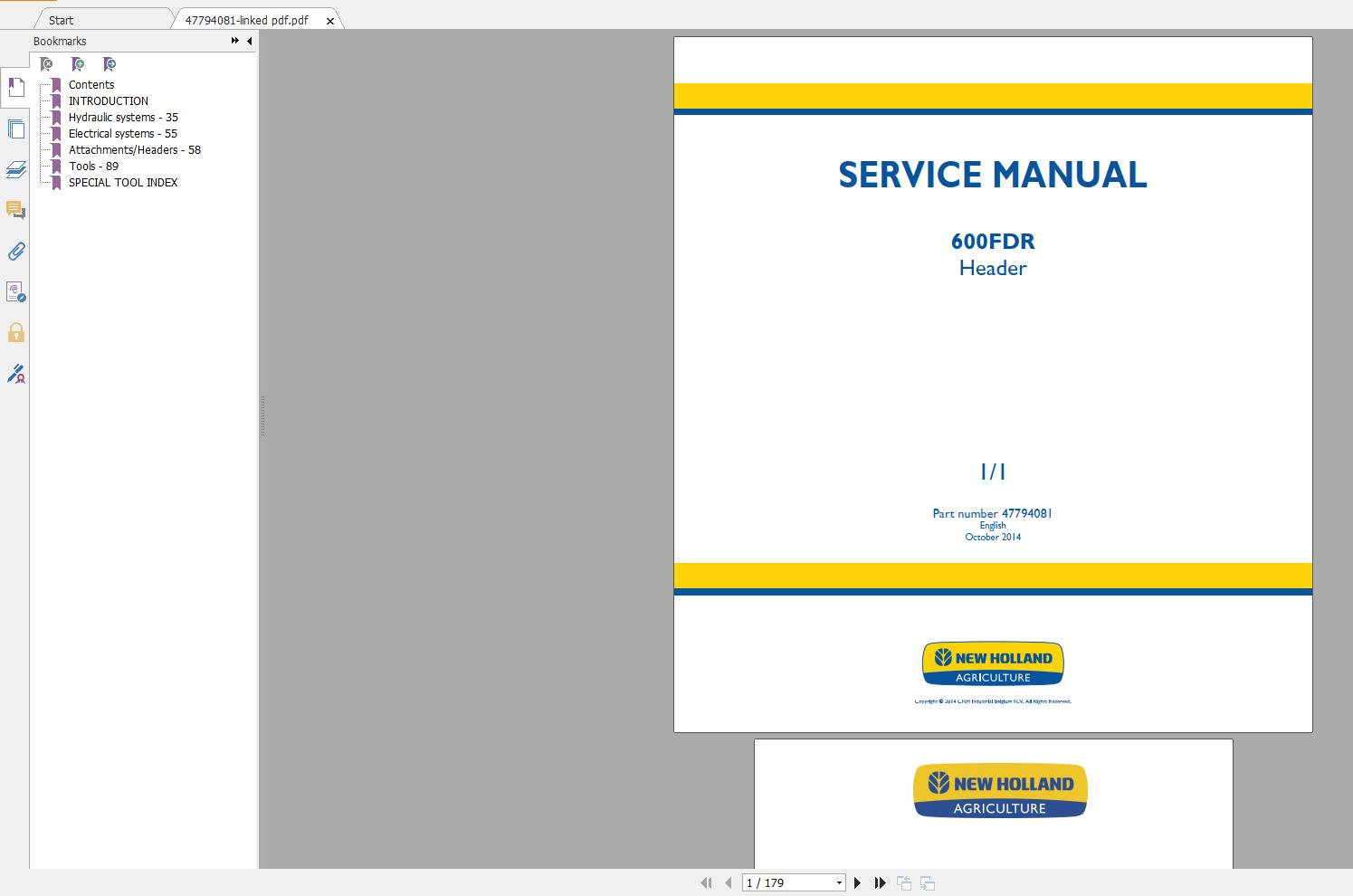Open the SPECIAL TOOL INDEX bookmark
The height and width of the screenshot is (896, 1353).
pos(123,182)
